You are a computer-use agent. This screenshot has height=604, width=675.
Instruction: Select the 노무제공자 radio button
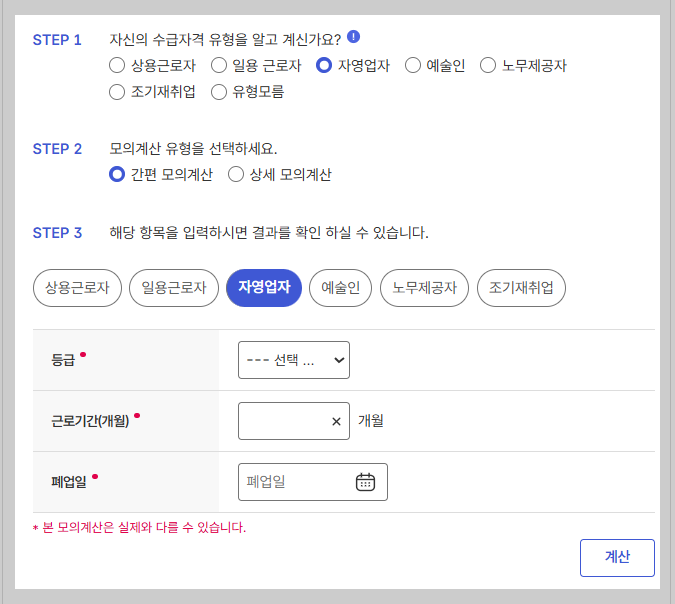[x=488, y=66]
